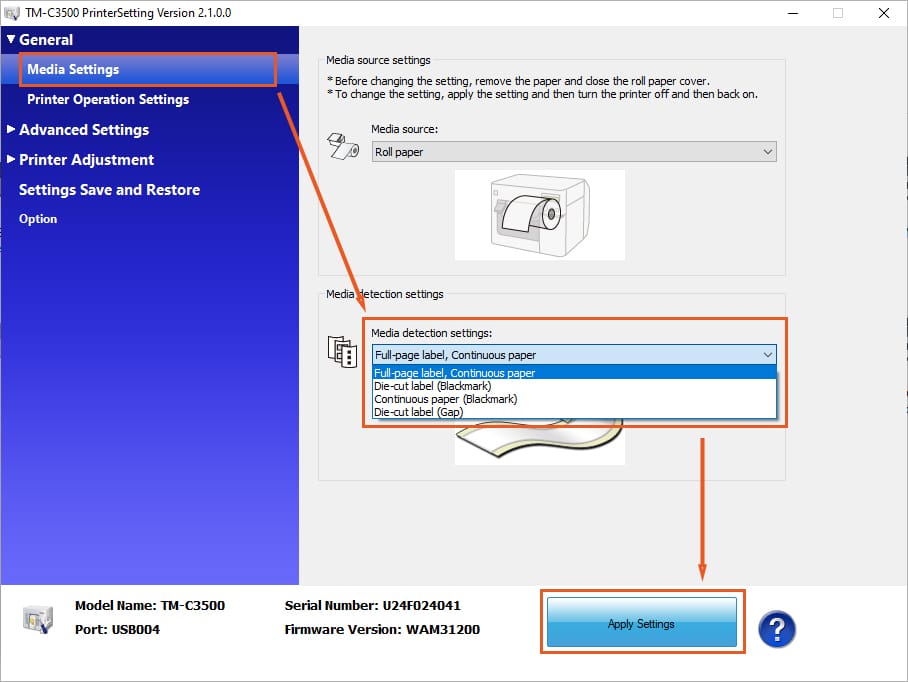Click the Serial Number U24F024041 text
908x682 pixels.
372,606
